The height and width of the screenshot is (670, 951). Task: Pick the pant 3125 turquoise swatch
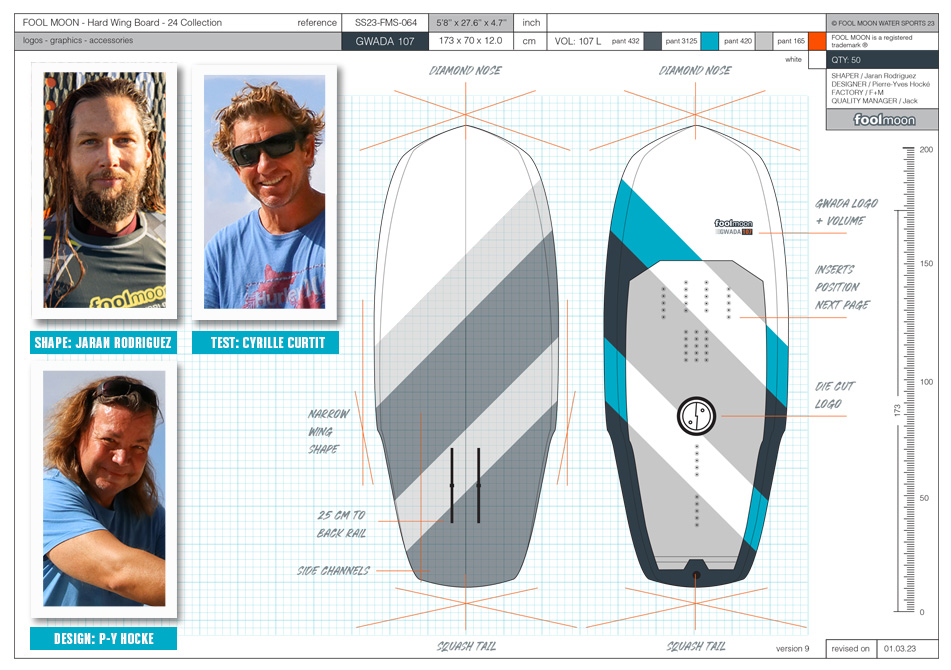click(x=710, y=41)
